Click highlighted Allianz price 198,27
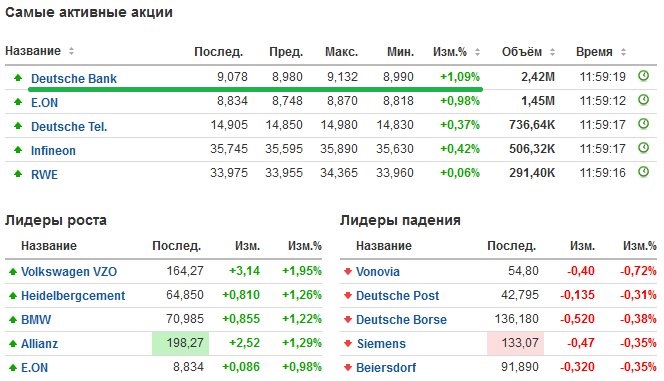The image size is (664, 381). (180, 343)
